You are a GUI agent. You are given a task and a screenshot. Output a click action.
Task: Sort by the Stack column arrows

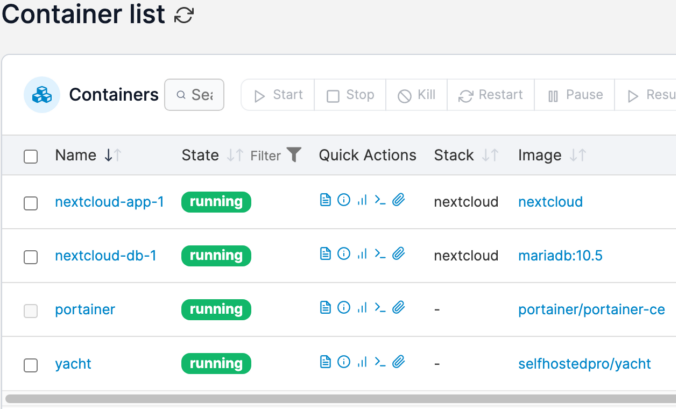click(491, 155)
